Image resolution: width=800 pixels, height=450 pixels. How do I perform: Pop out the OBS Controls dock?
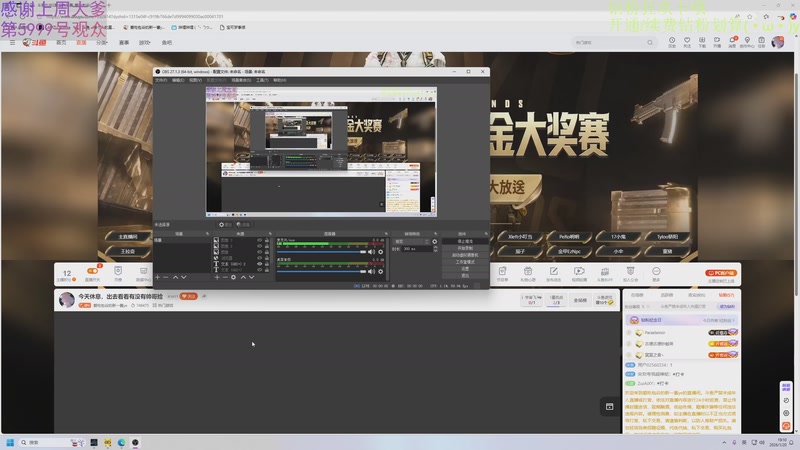(486, 234)
